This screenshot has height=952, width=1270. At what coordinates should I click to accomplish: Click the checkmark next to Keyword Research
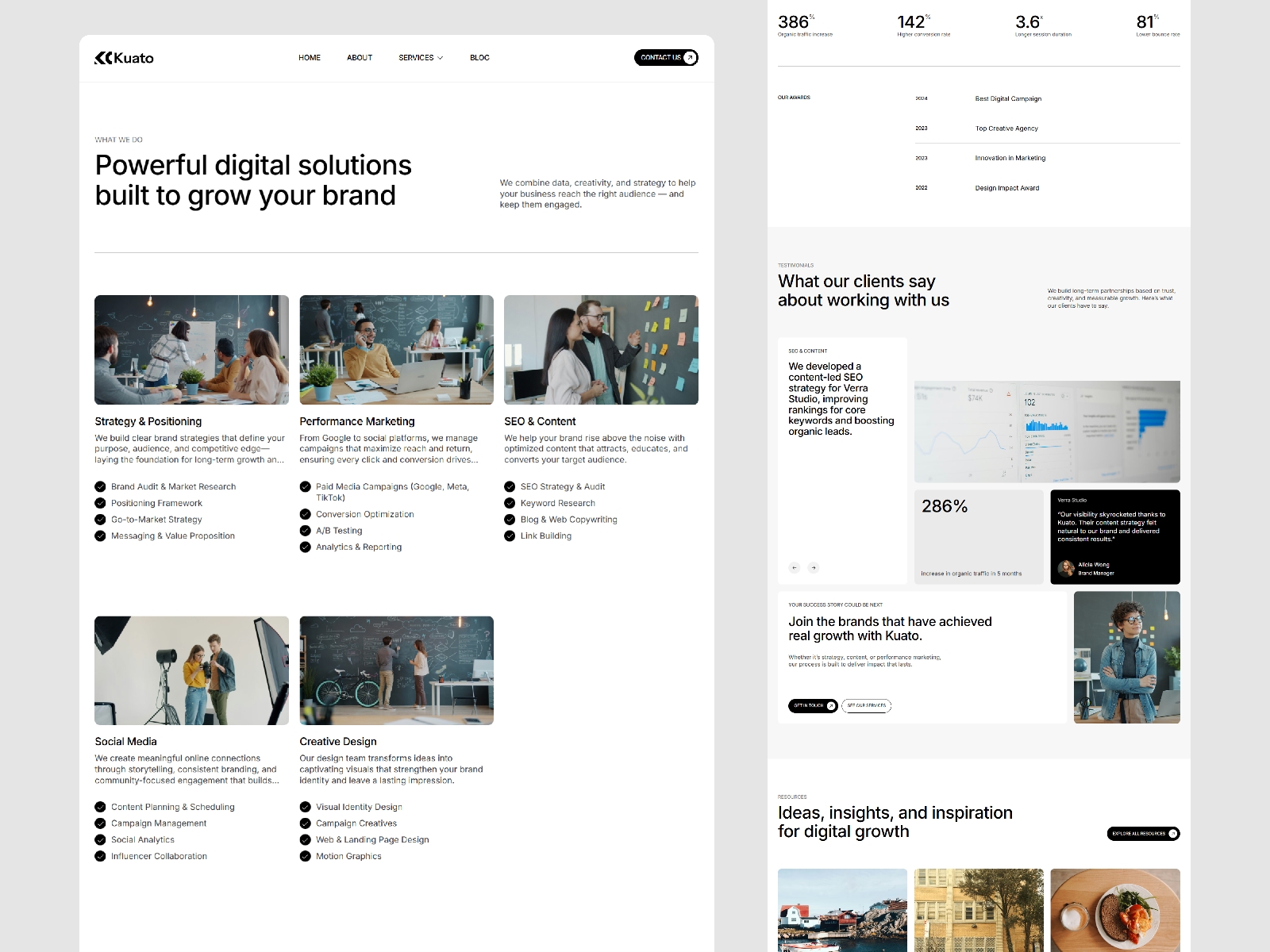[510, 503]
